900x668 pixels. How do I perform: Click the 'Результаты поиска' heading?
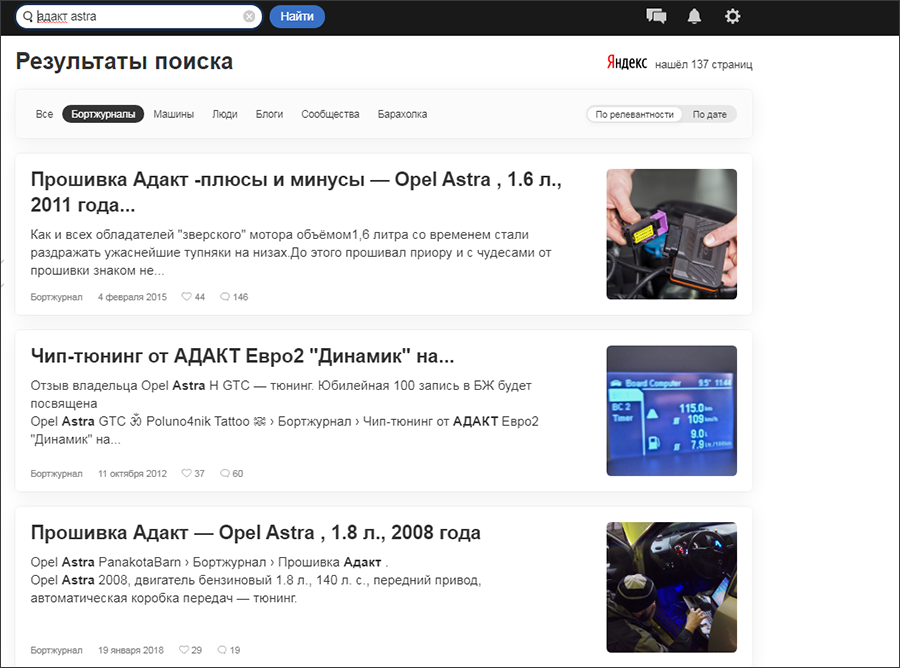(124, 61)
